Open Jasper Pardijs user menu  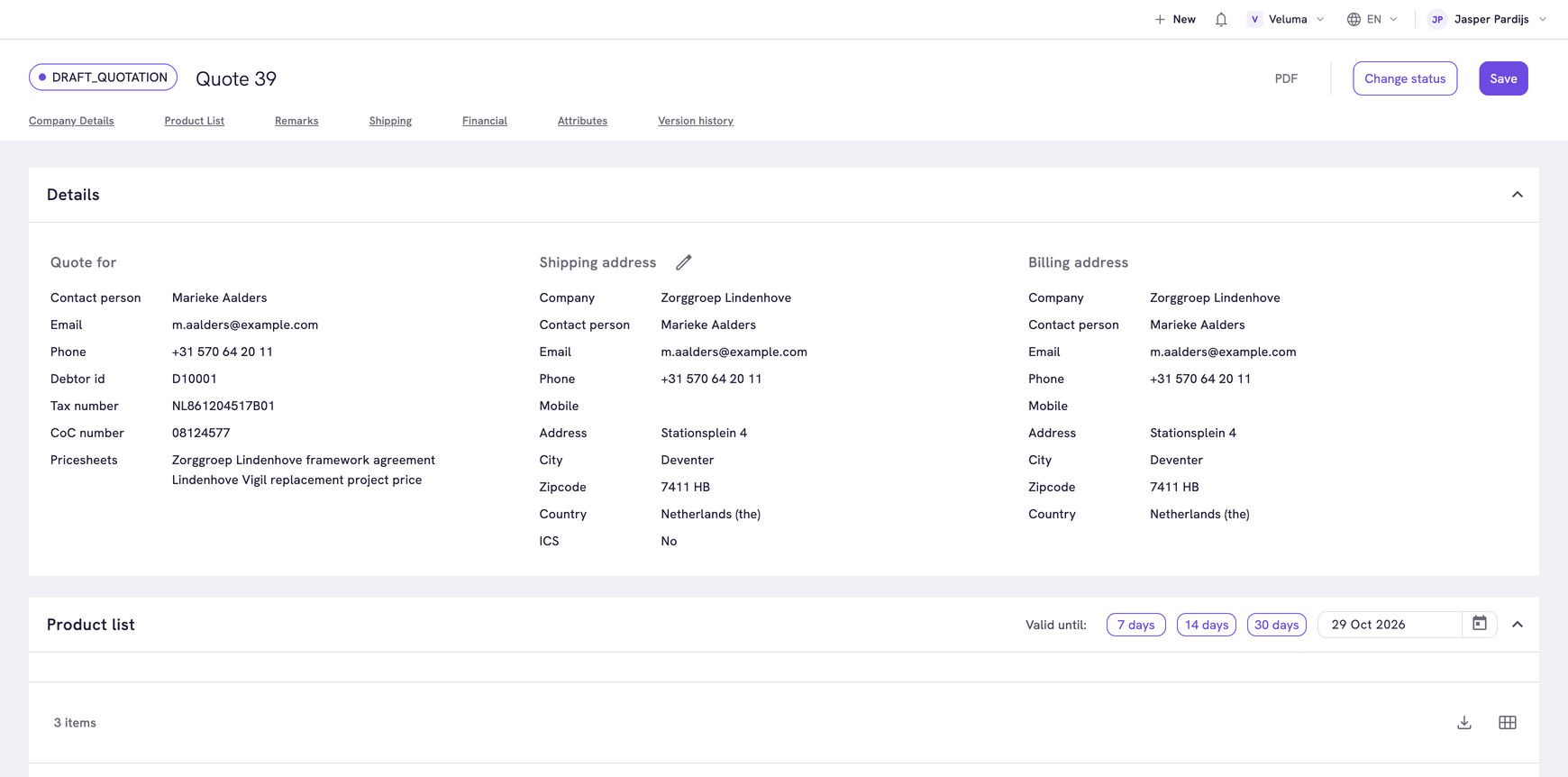(1488, 19)
